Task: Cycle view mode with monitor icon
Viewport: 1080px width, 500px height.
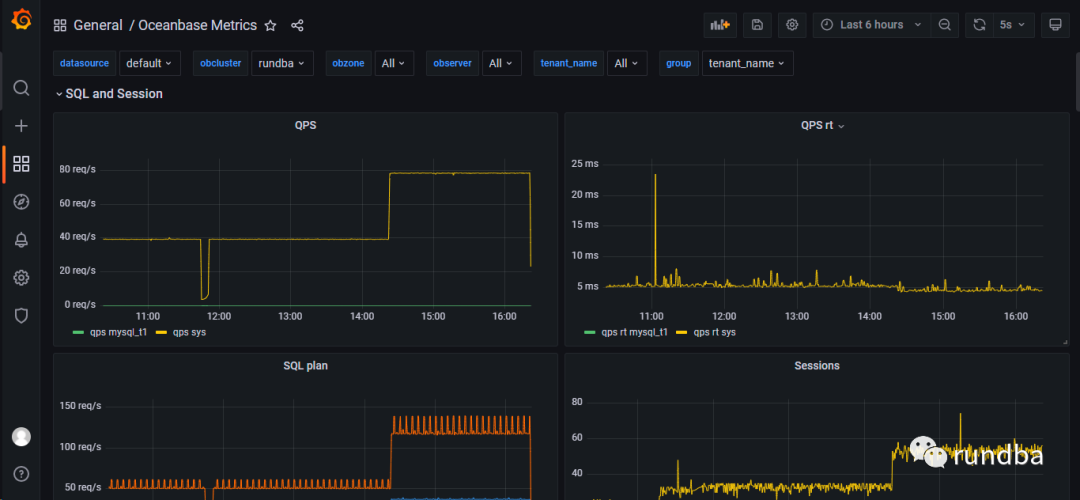Action: tap(1054, 25)
